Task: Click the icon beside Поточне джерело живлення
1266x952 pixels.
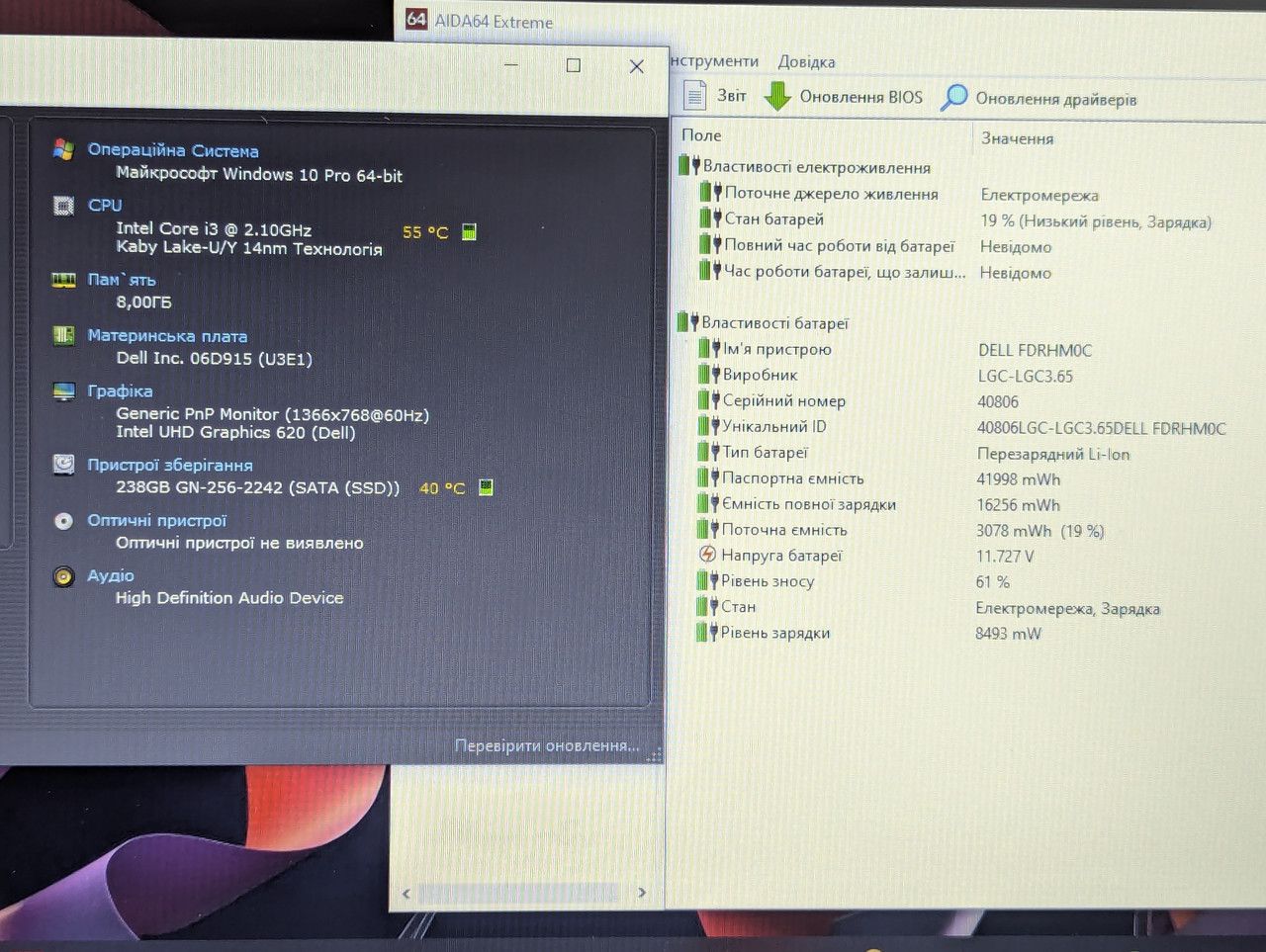Action: tap(710, 192)
